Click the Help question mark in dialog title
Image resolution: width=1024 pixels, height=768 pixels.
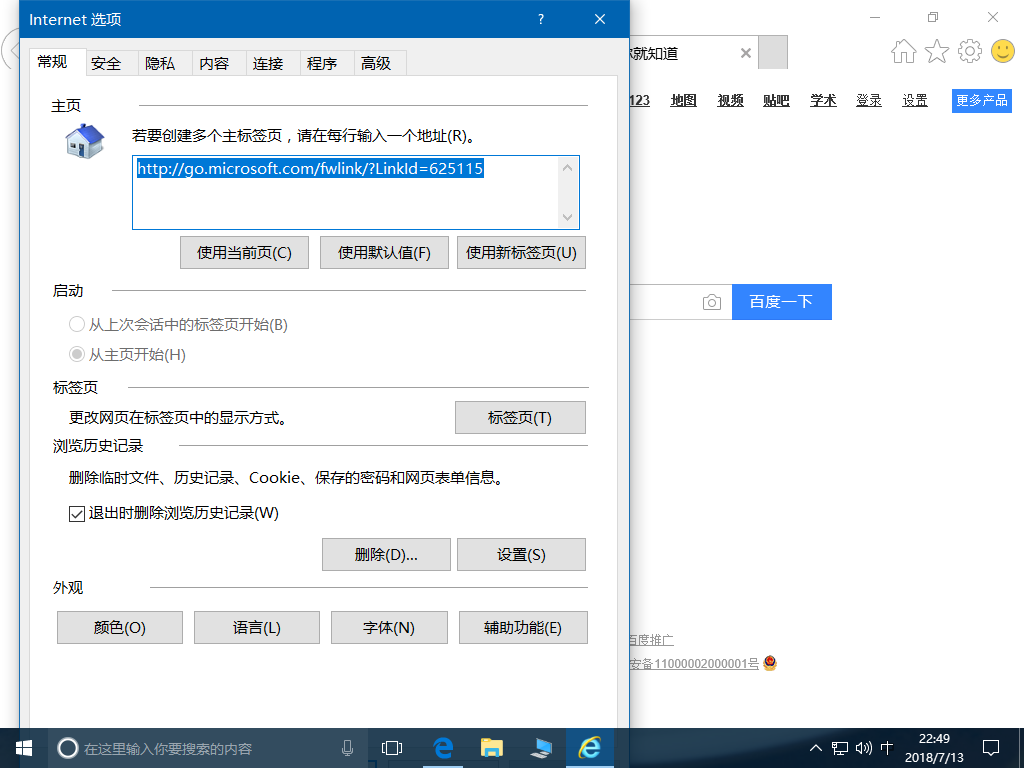point(541,19)
